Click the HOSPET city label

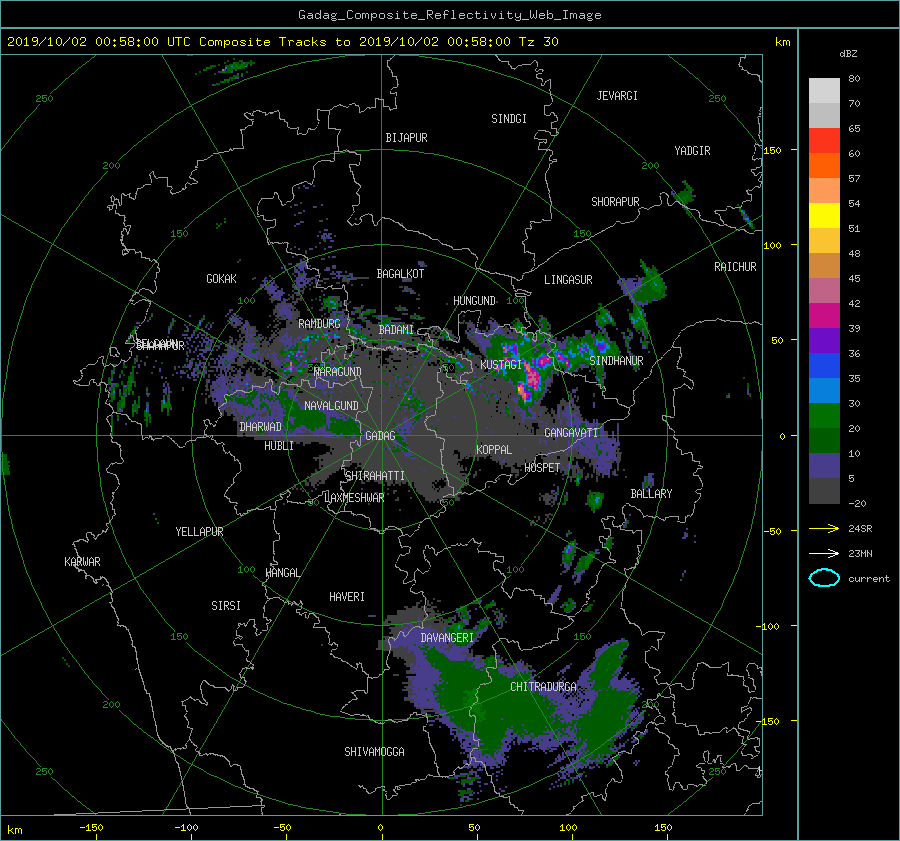coord(542,468)
